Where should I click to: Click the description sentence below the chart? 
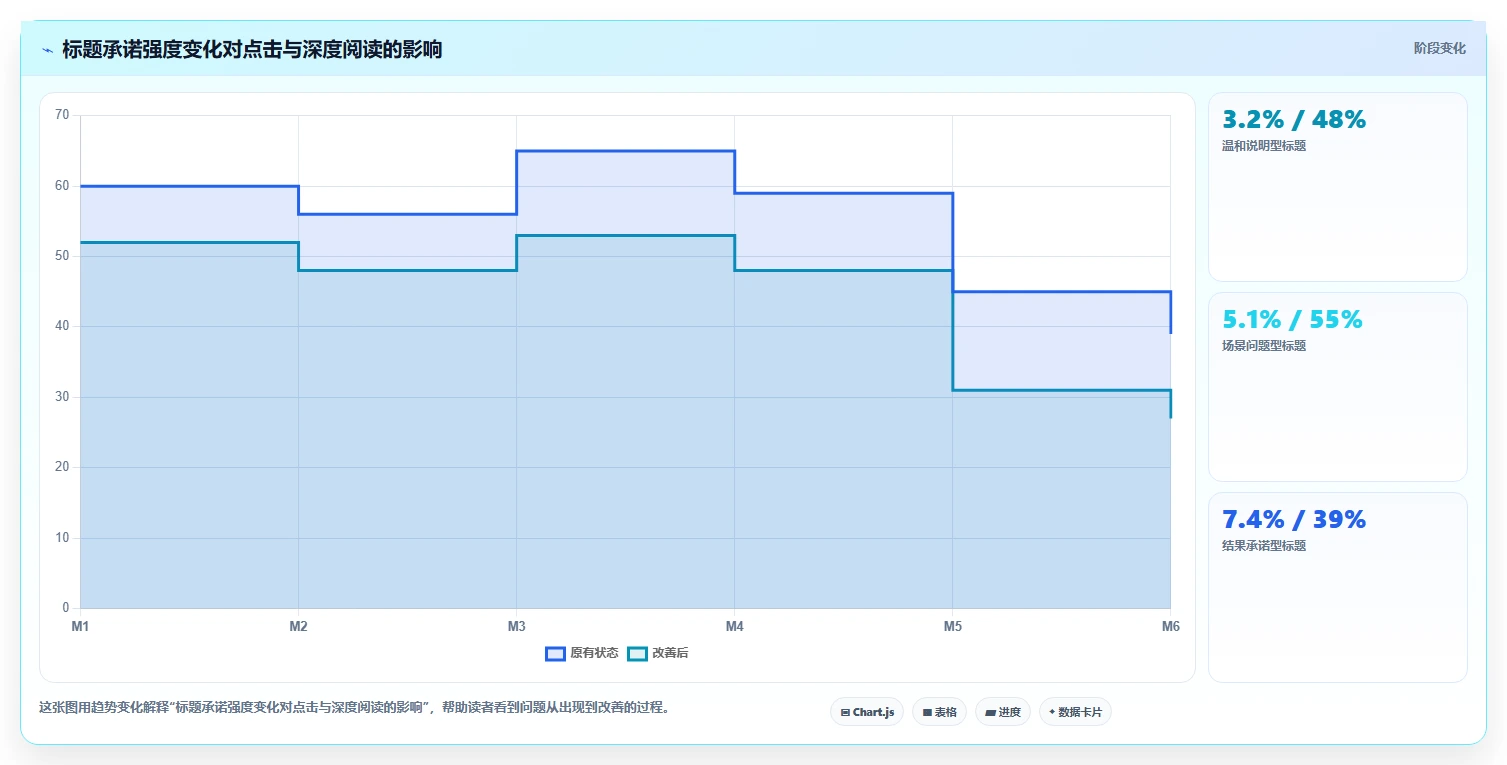(354, 708)
